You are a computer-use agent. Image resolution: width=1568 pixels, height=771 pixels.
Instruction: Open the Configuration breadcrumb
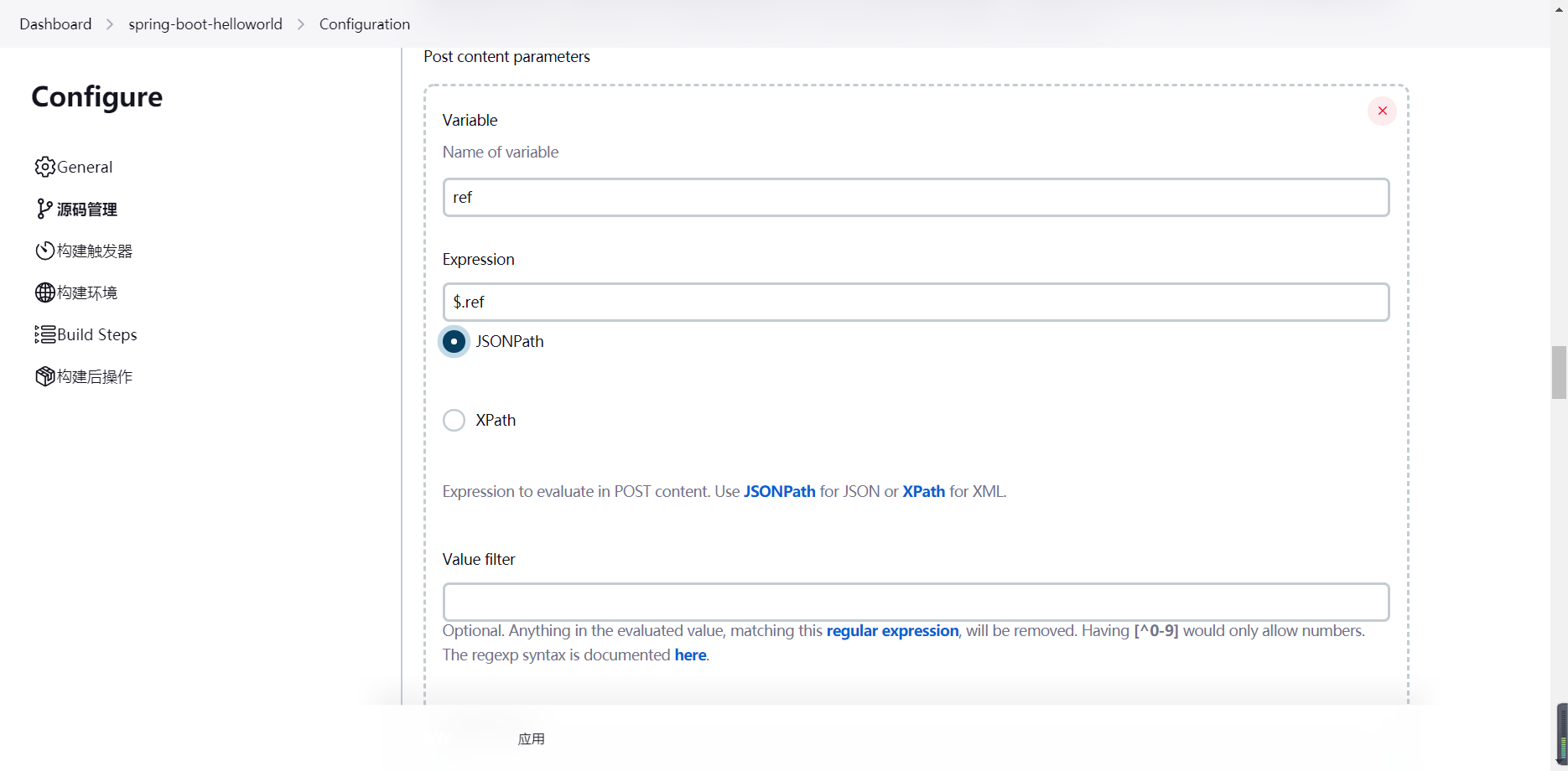click(365, 24)
